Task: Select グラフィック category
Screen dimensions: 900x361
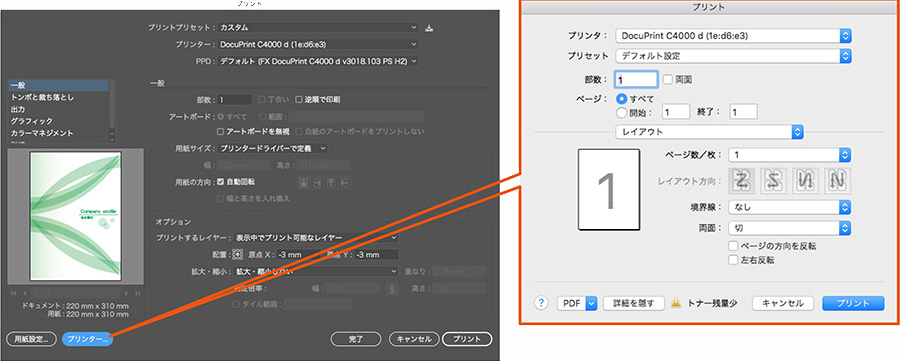Action: 58,121
